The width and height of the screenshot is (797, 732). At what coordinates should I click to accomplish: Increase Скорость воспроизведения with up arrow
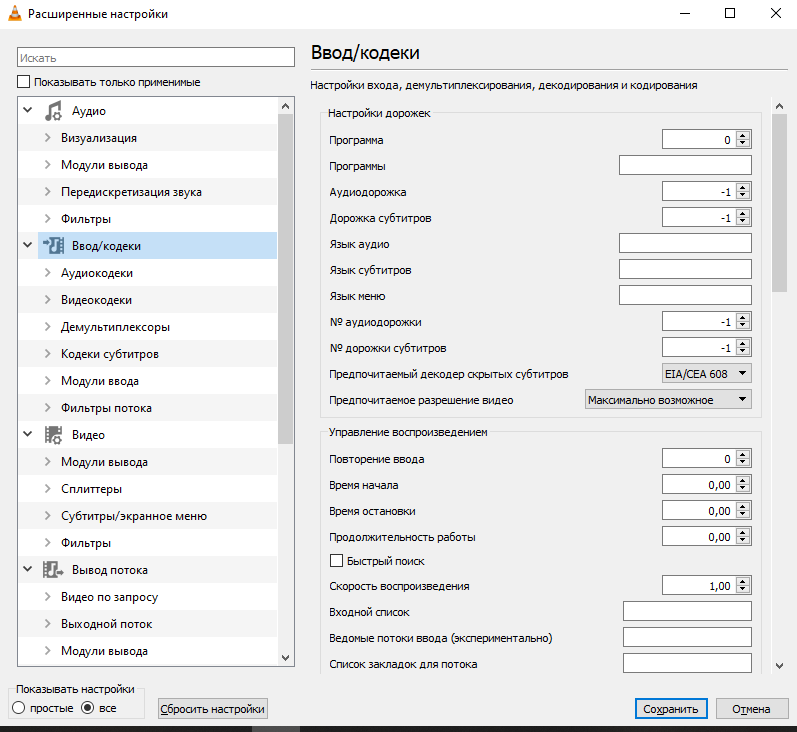(743, 582)
